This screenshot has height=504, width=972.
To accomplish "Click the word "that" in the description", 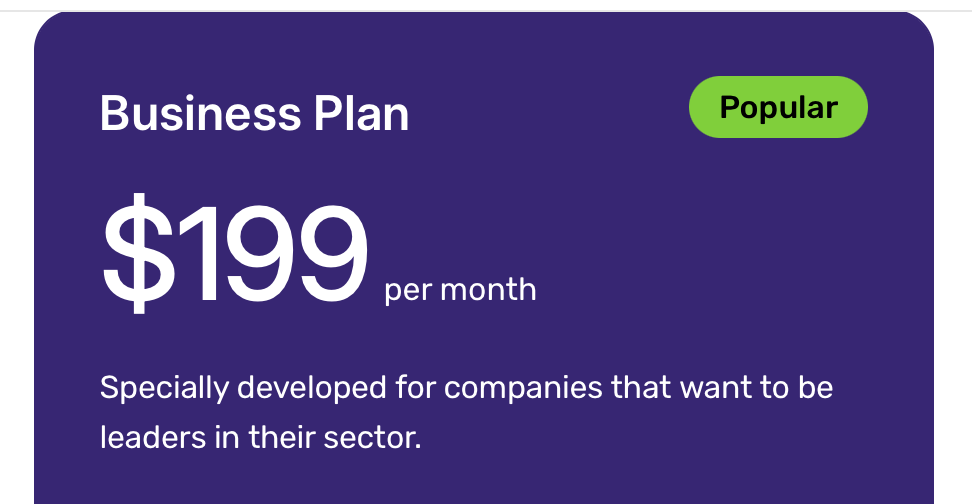I will [x=641, y=388].
